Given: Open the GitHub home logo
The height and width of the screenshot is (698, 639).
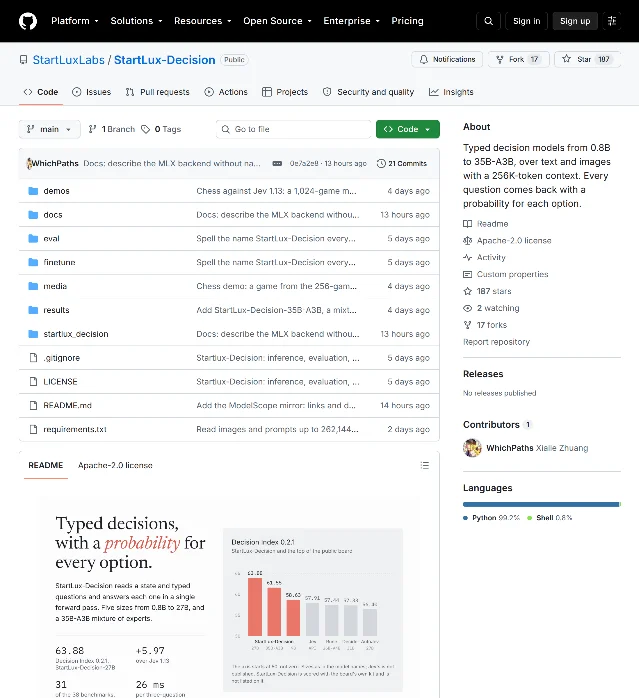Looking at the screenshot, I should click(x=28, y=21).
